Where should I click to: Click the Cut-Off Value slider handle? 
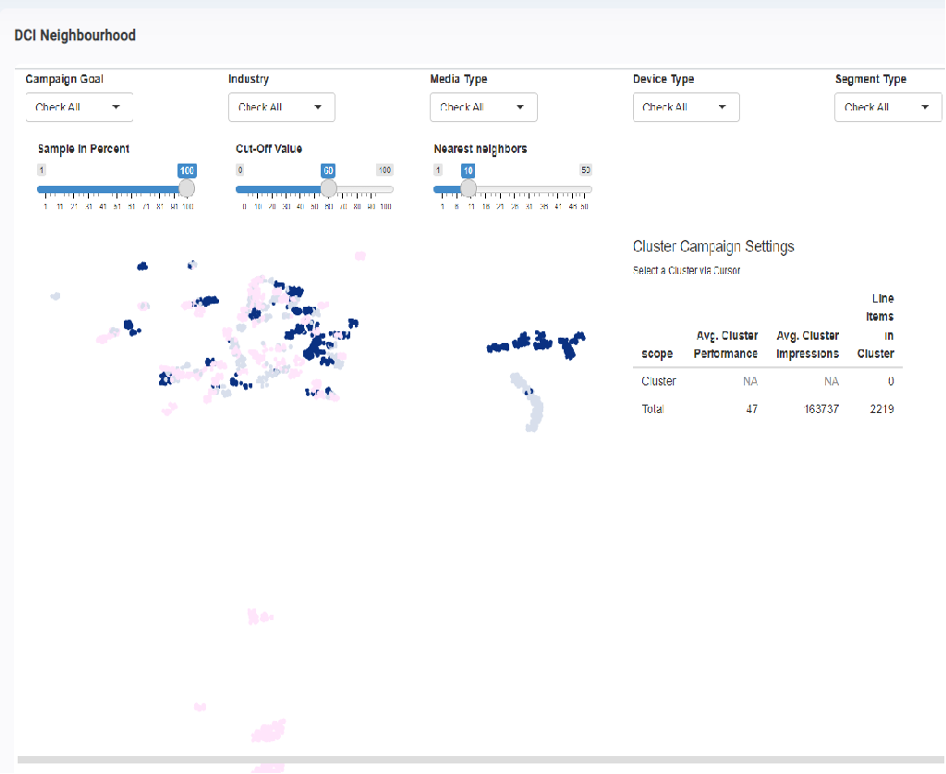click(x=328, y=188)
